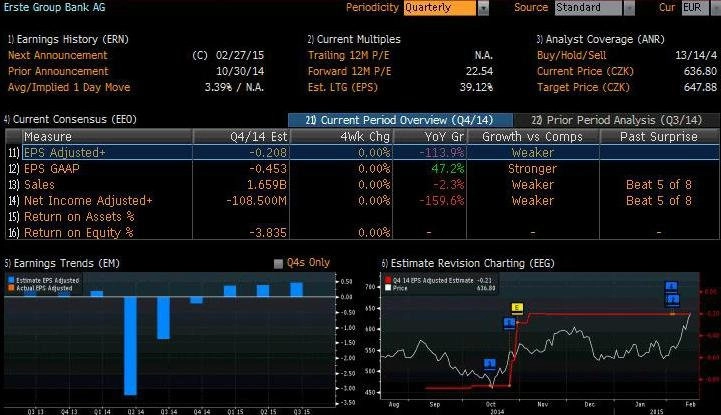Click the Growth vs Comps column header

533,137
